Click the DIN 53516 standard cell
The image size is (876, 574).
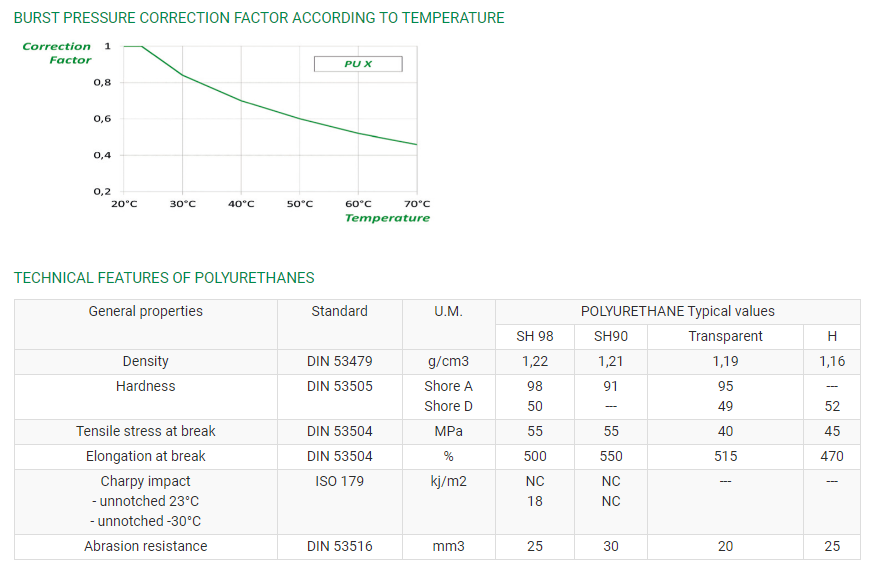pyautogui.click(x=339, y=546)
